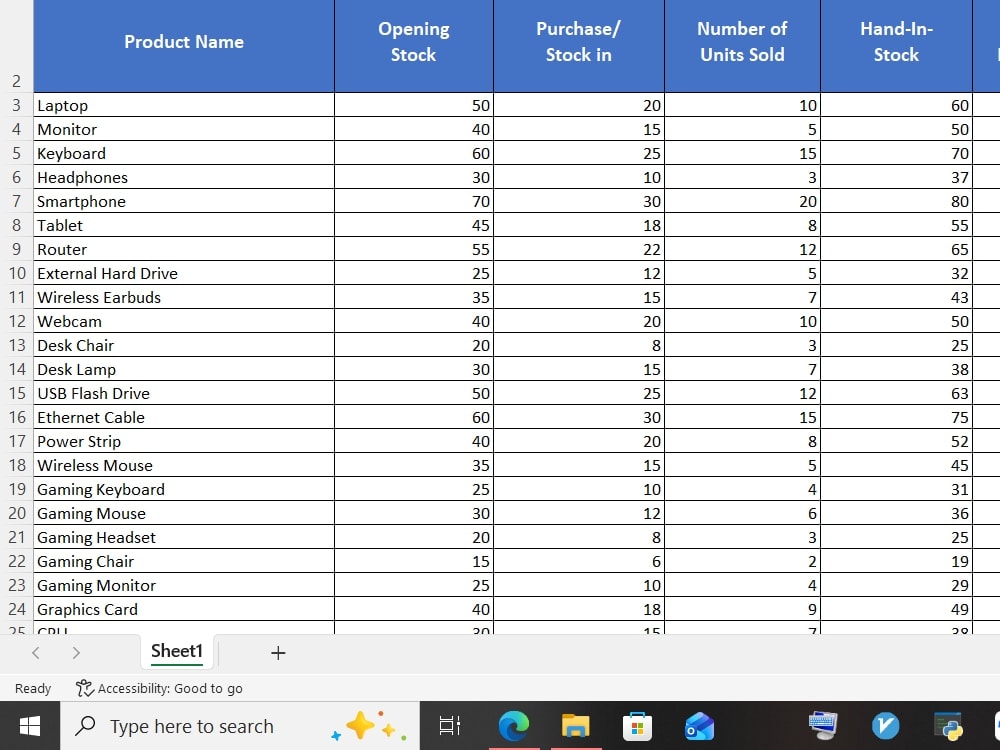The image size is (1000, 750).
Task: Select USB Flash Drive hand-in-stock value 63
Action: [x=896, y=393]
